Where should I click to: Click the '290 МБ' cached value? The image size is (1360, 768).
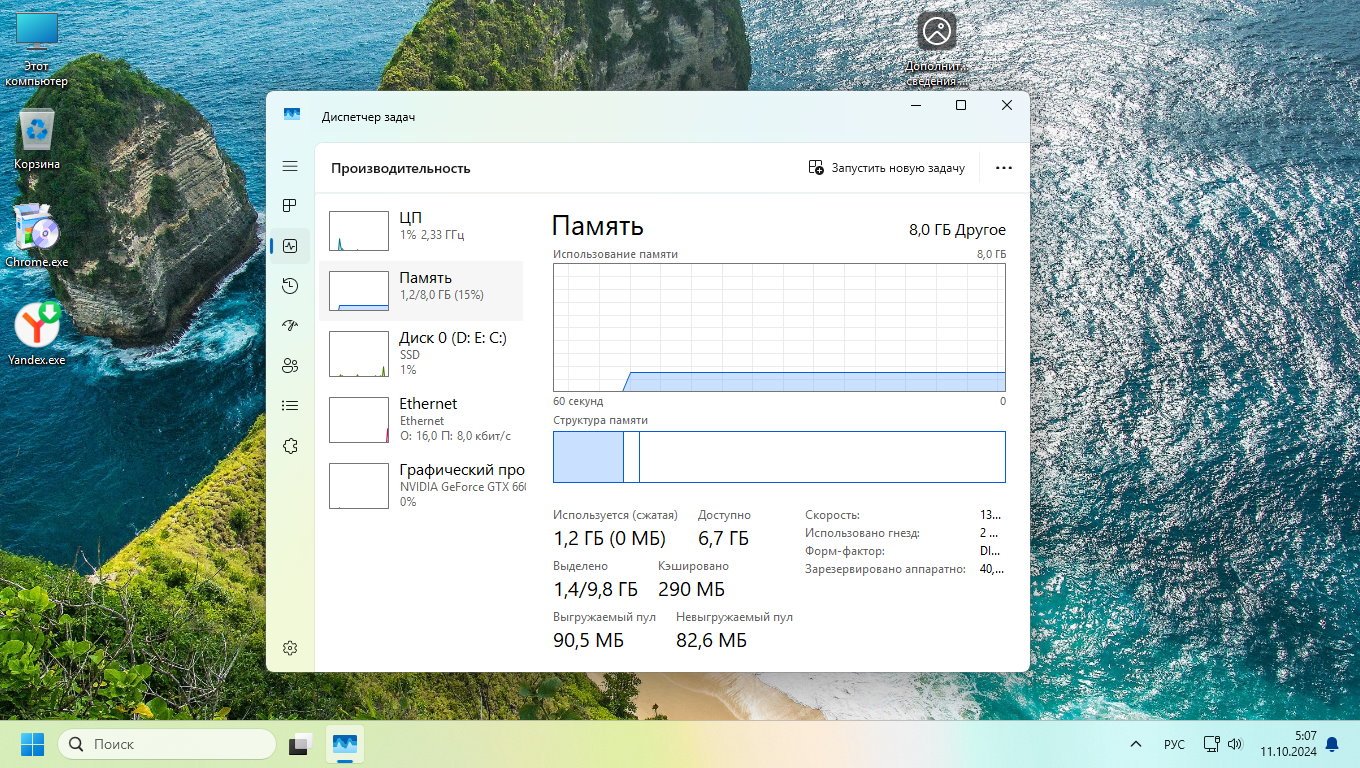pos(691,590)
